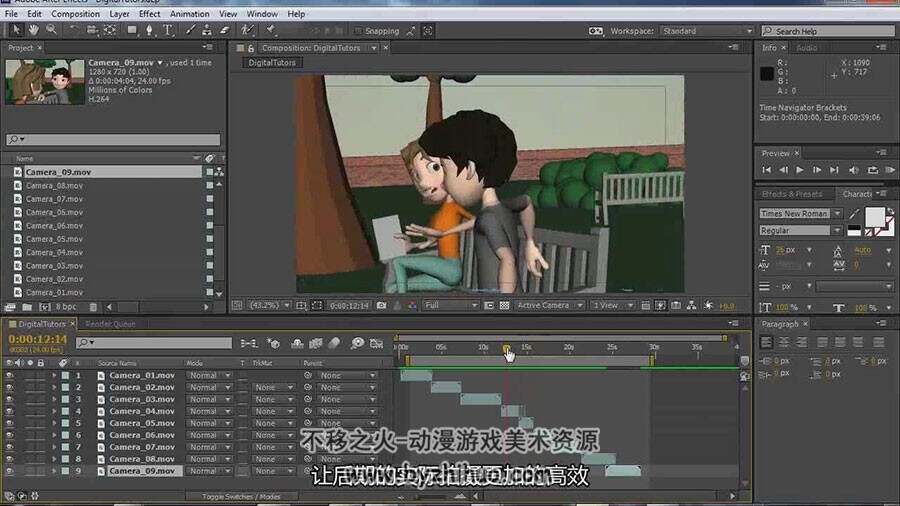Open the Animation menu
The width and height of the screenshot is (900, 506).
(x=189, y=14)
